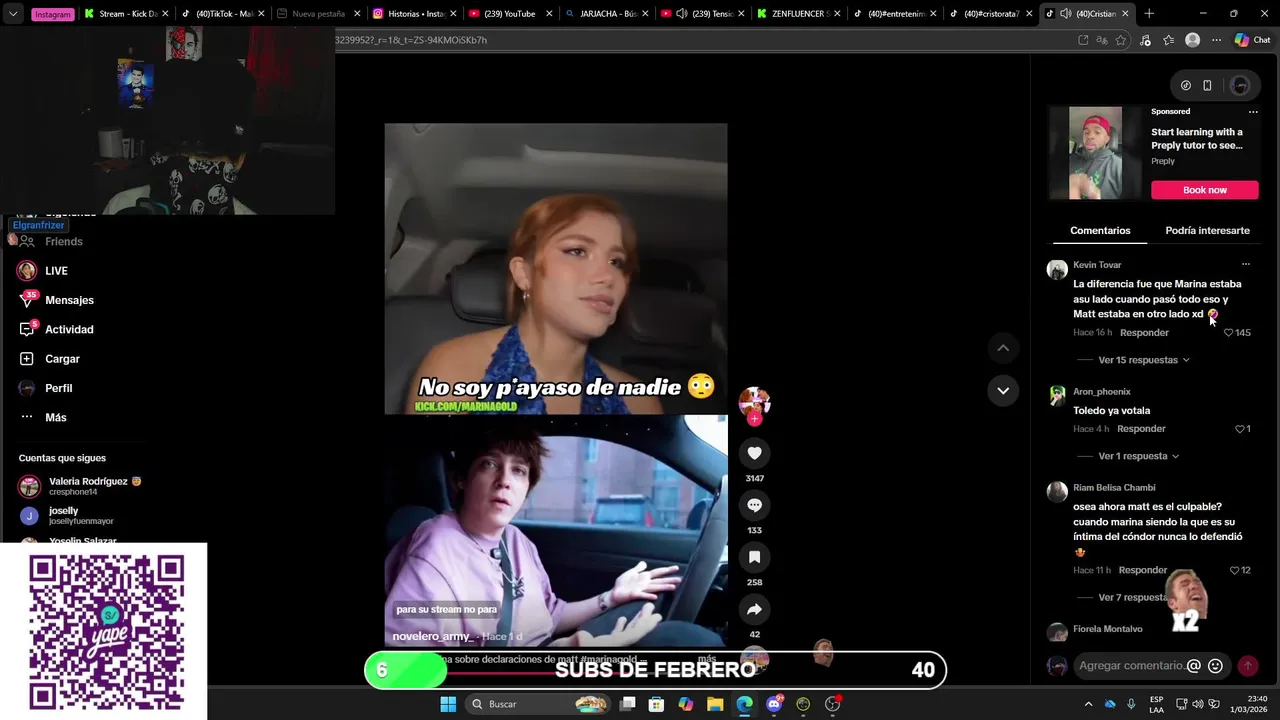Screen dimensions: 1280x720
Task: Open Windows Start menu
Action: 448,704
